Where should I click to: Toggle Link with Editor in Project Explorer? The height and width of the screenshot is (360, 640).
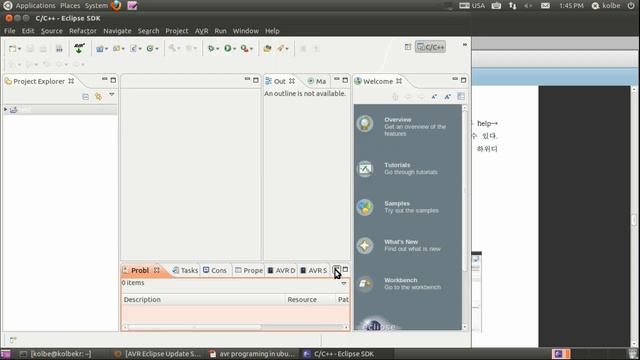tap(98, 97)
